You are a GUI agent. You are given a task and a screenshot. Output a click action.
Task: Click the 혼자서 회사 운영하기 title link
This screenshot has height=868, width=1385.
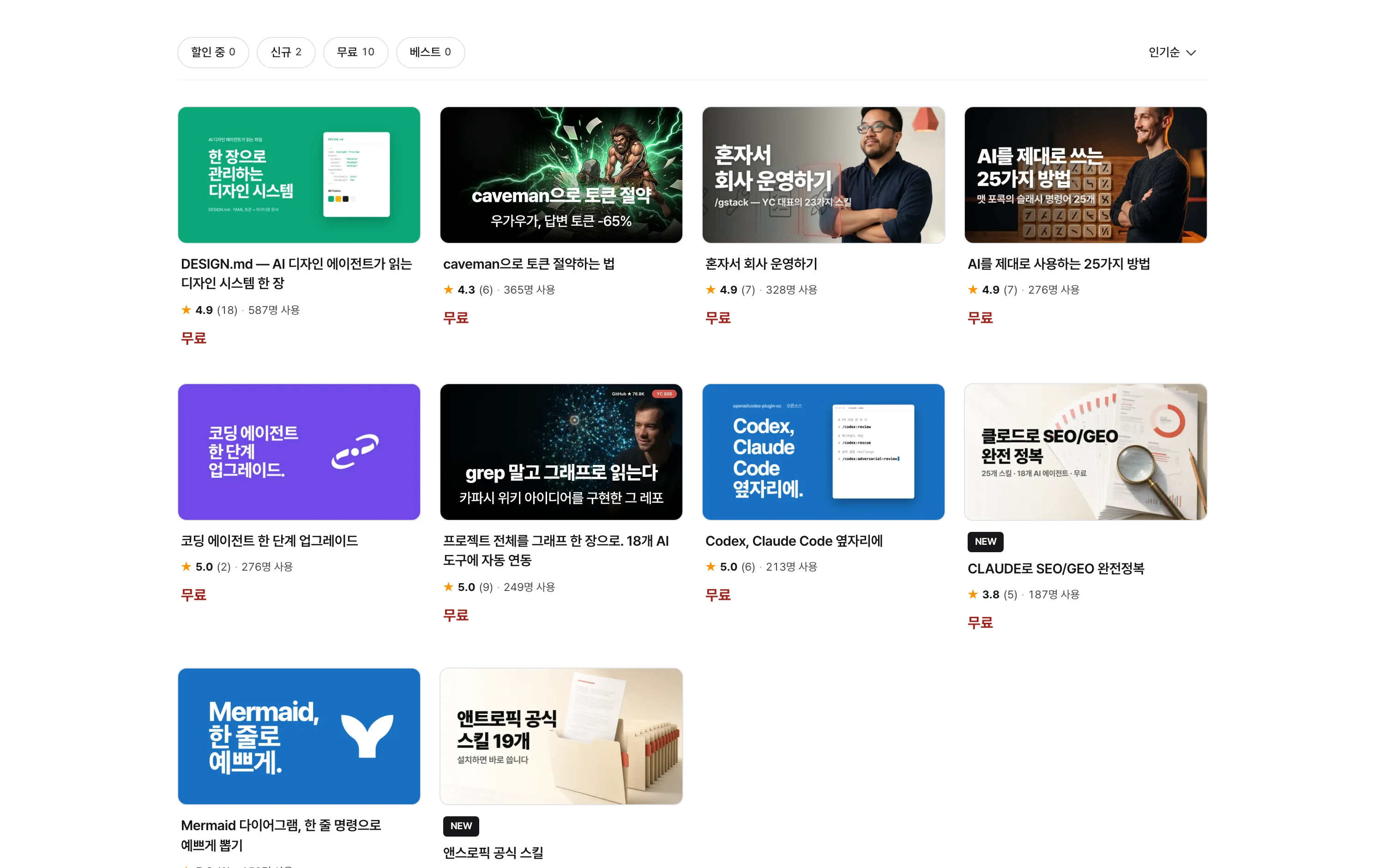(x=761, y=264)
